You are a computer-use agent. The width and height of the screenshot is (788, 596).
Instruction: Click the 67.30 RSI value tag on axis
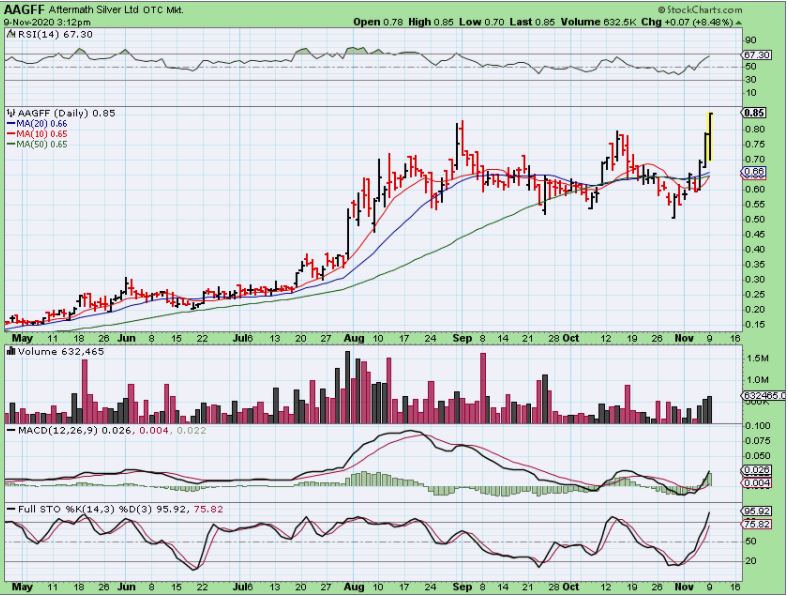point(757,55)
